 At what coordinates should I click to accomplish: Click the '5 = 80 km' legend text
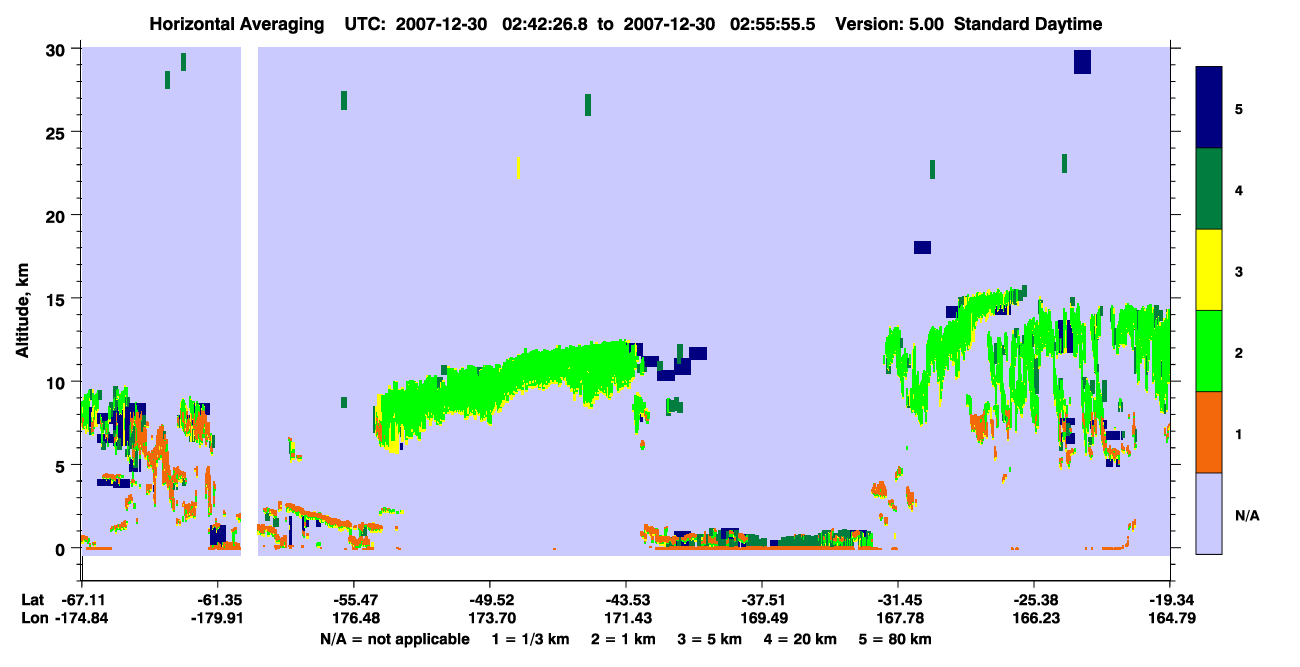coord(895,639)
